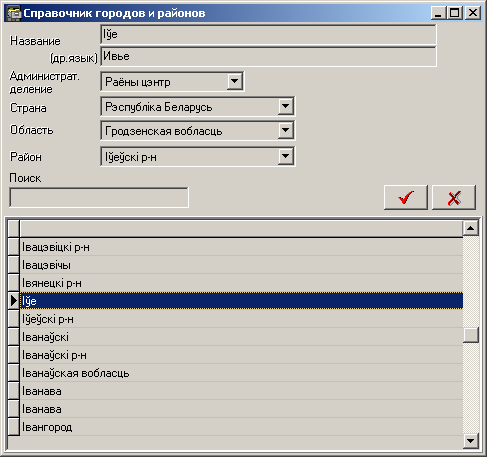Confirm with the red checkmark button
Viewport: 487px width, 457px height.
tap(405, 197)
